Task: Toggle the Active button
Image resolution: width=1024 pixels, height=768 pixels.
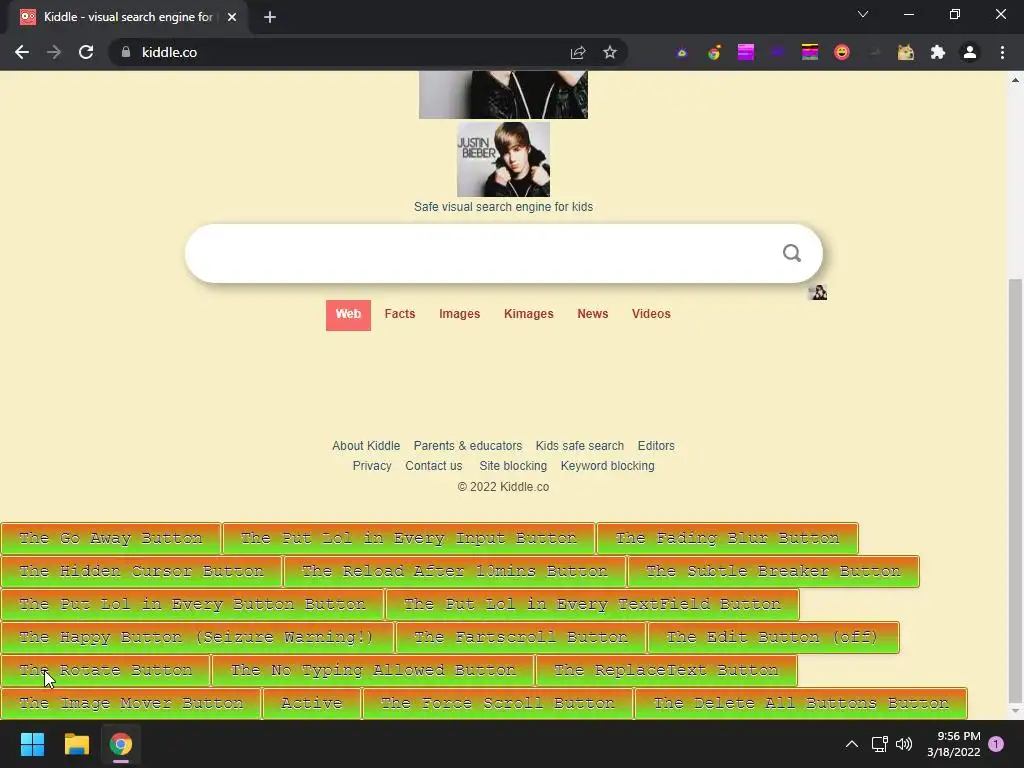Action: pos(312,704)
